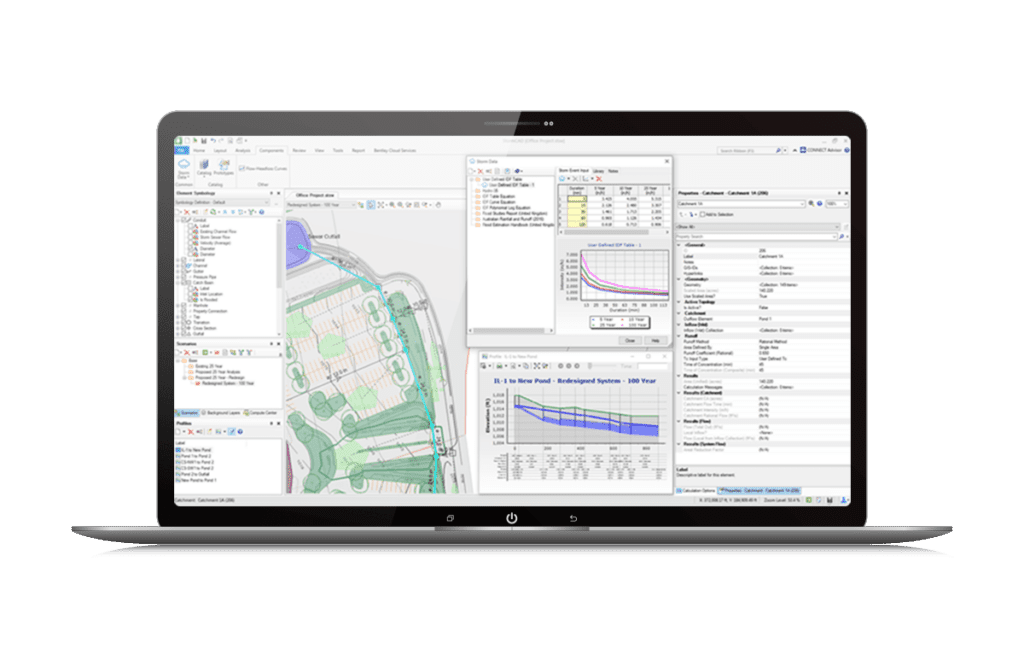Screen dimensions: 1024x666
Task: Open the Catalog ribbon tool
Action: pyautogui.click(x=204, y=168)
